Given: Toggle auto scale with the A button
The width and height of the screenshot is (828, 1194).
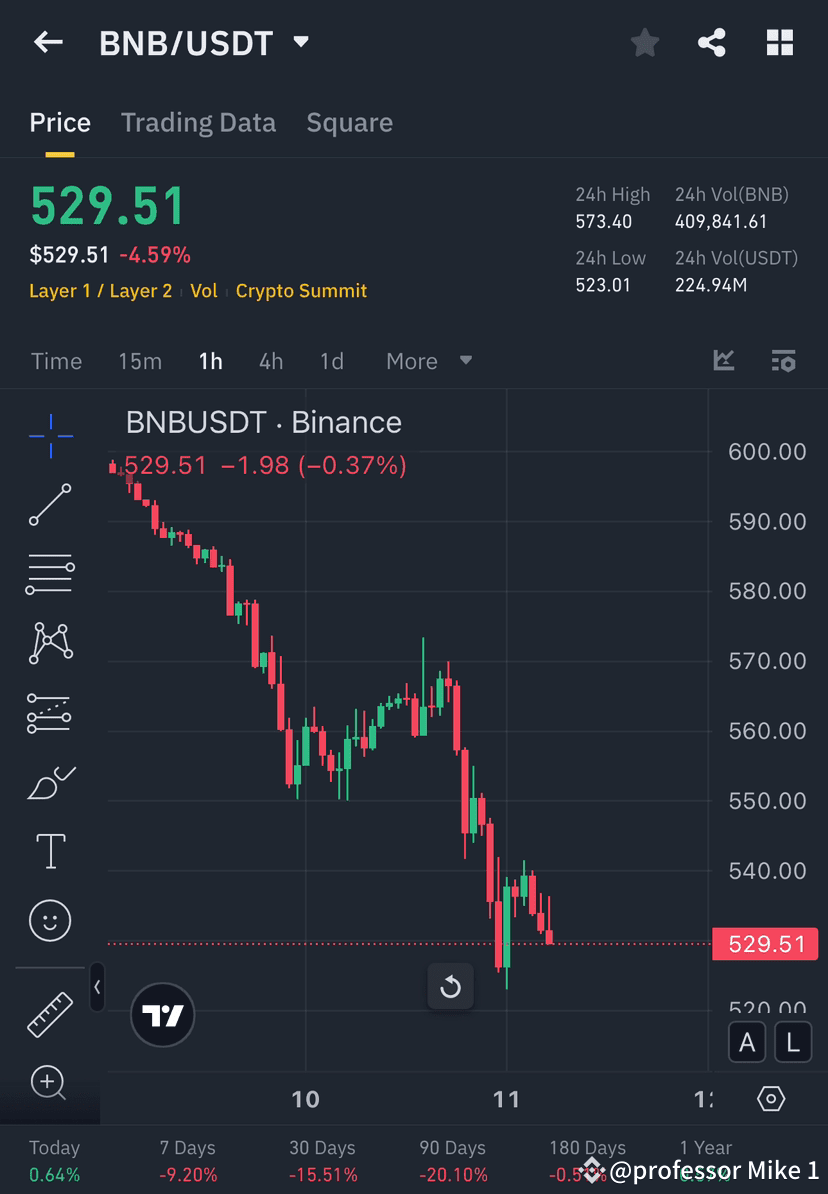Looking at the screenshot, I should [747, 1042].
